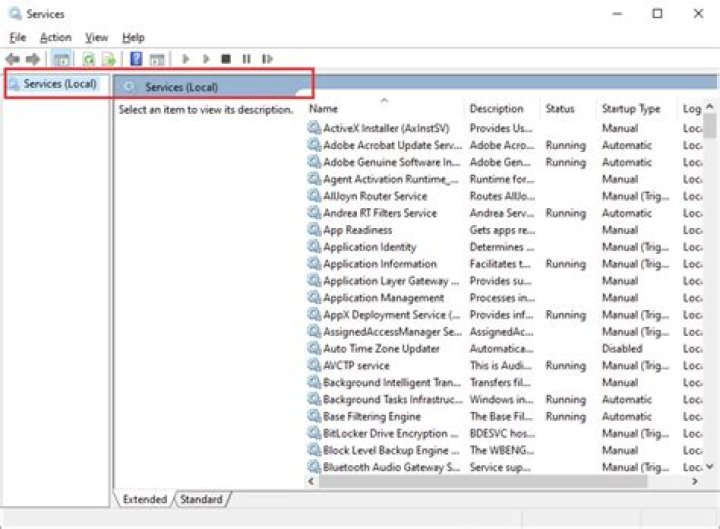Sort by the Startup Type column header
Image resolution: width=720 pixels, height=529 pixels.
pos(630,108)
